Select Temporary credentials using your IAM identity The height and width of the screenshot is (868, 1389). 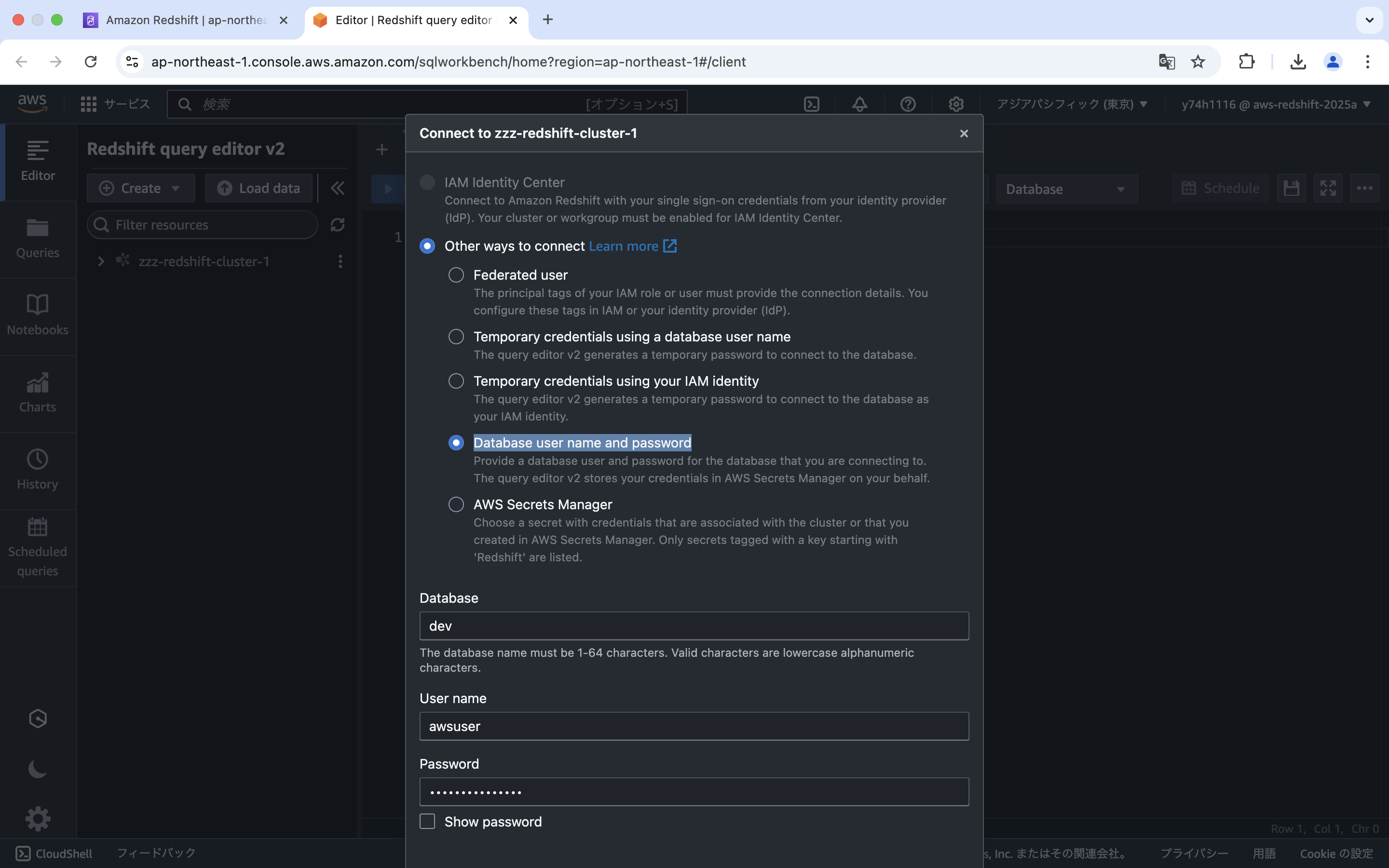coord(456,380)
